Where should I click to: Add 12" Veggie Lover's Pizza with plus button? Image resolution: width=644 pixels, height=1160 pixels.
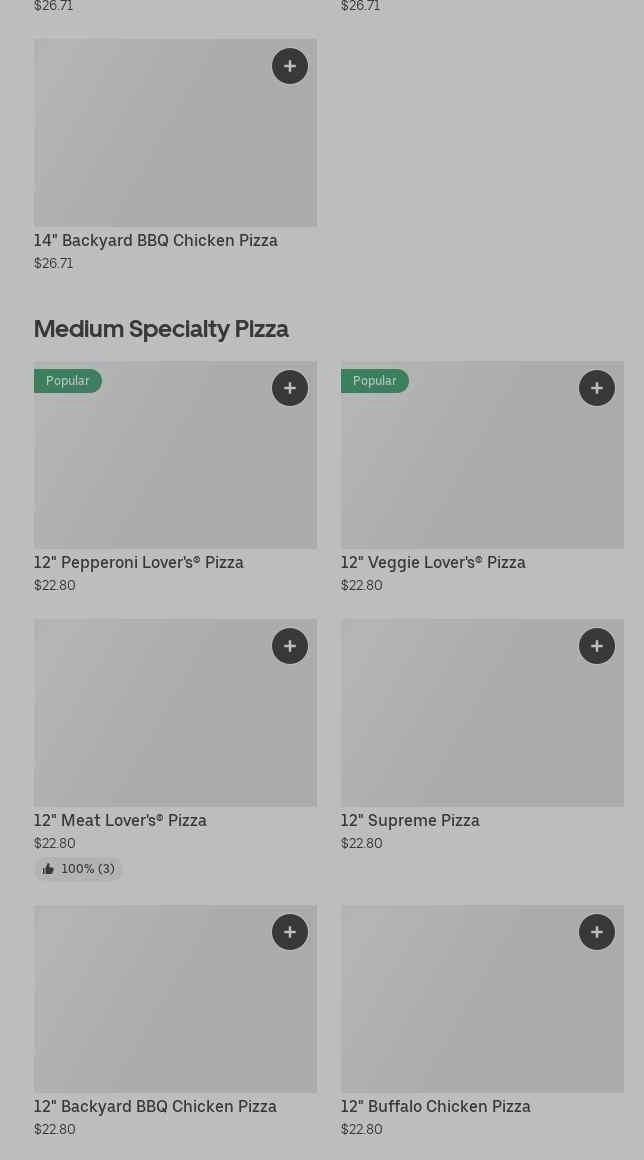[597, 388]
